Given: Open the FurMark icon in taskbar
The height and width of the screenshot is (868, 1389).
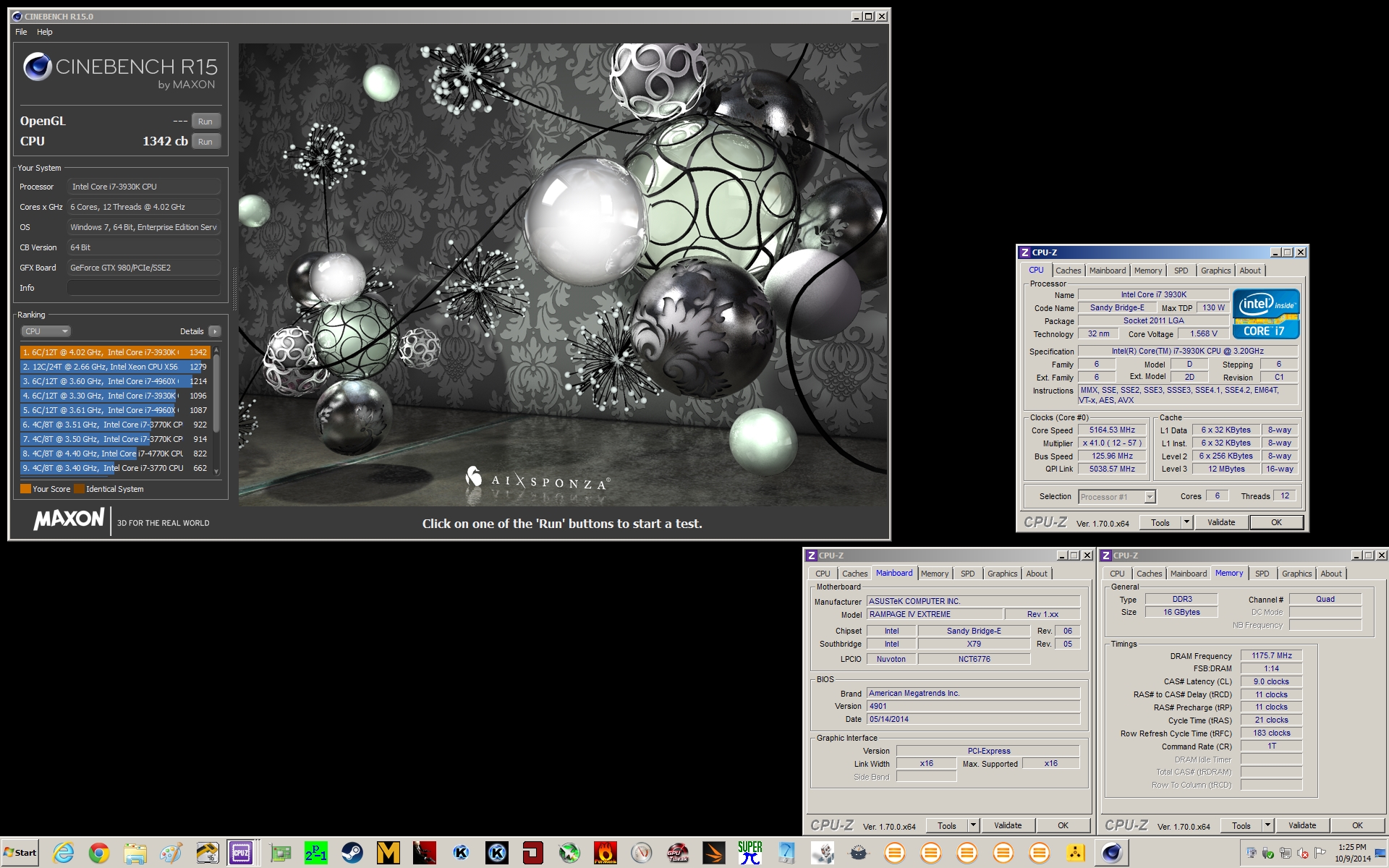Looking at the screenshot, I should pyautogui.click(x=606, y=854).
